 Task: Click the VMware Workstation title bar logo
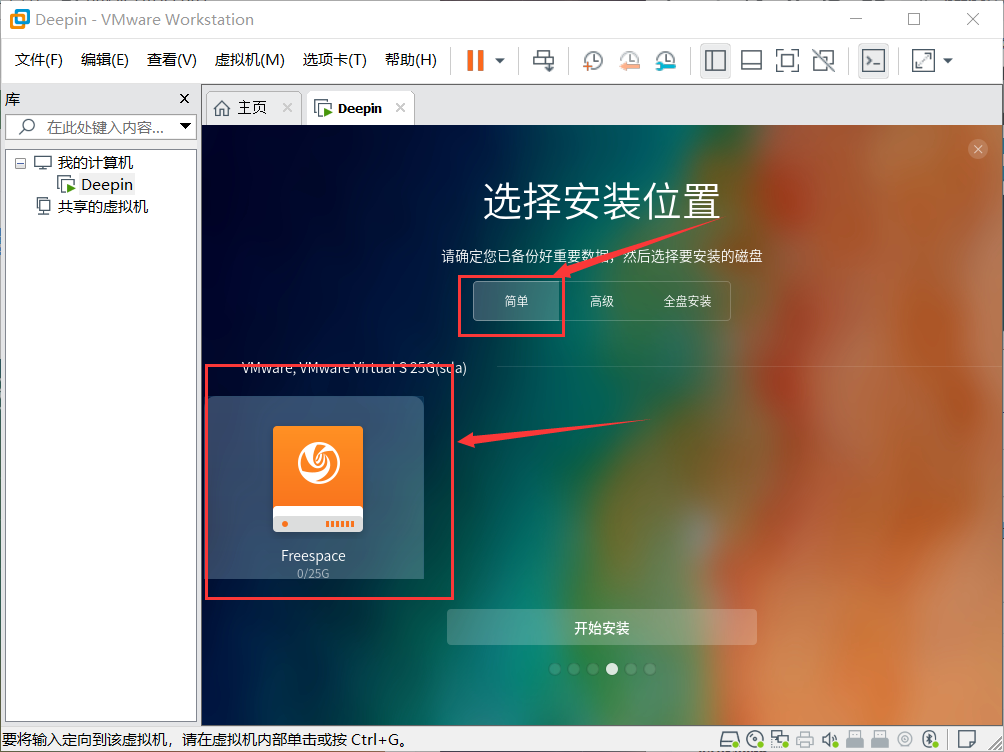click(x=19, y=19)
